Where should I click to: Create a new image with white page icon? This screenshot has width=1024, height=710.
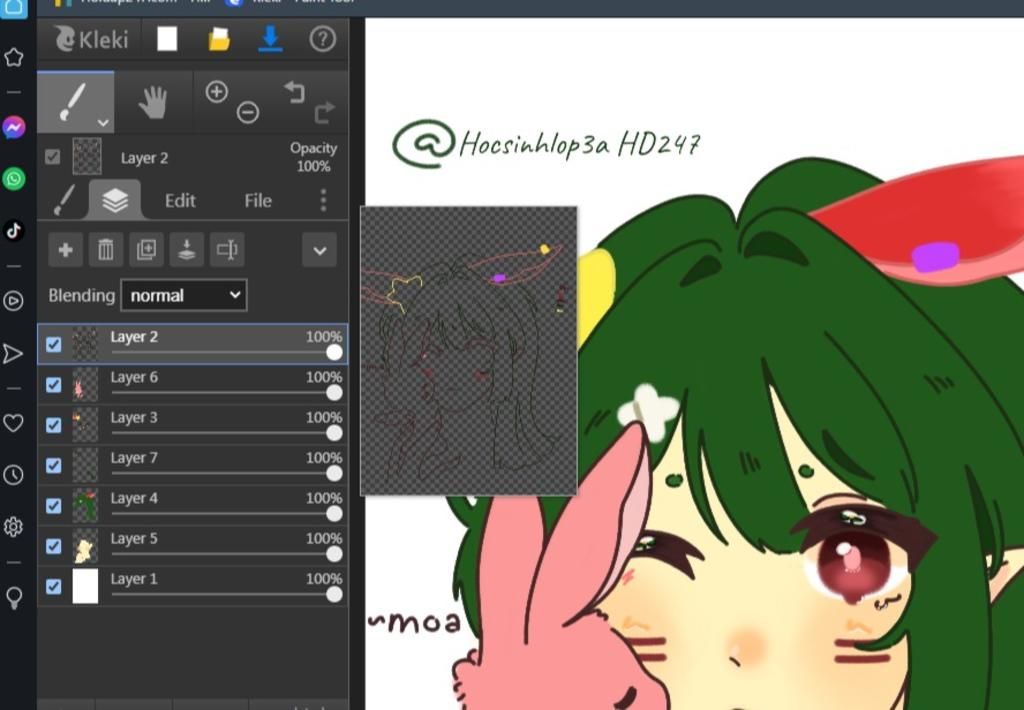point(167,39)
